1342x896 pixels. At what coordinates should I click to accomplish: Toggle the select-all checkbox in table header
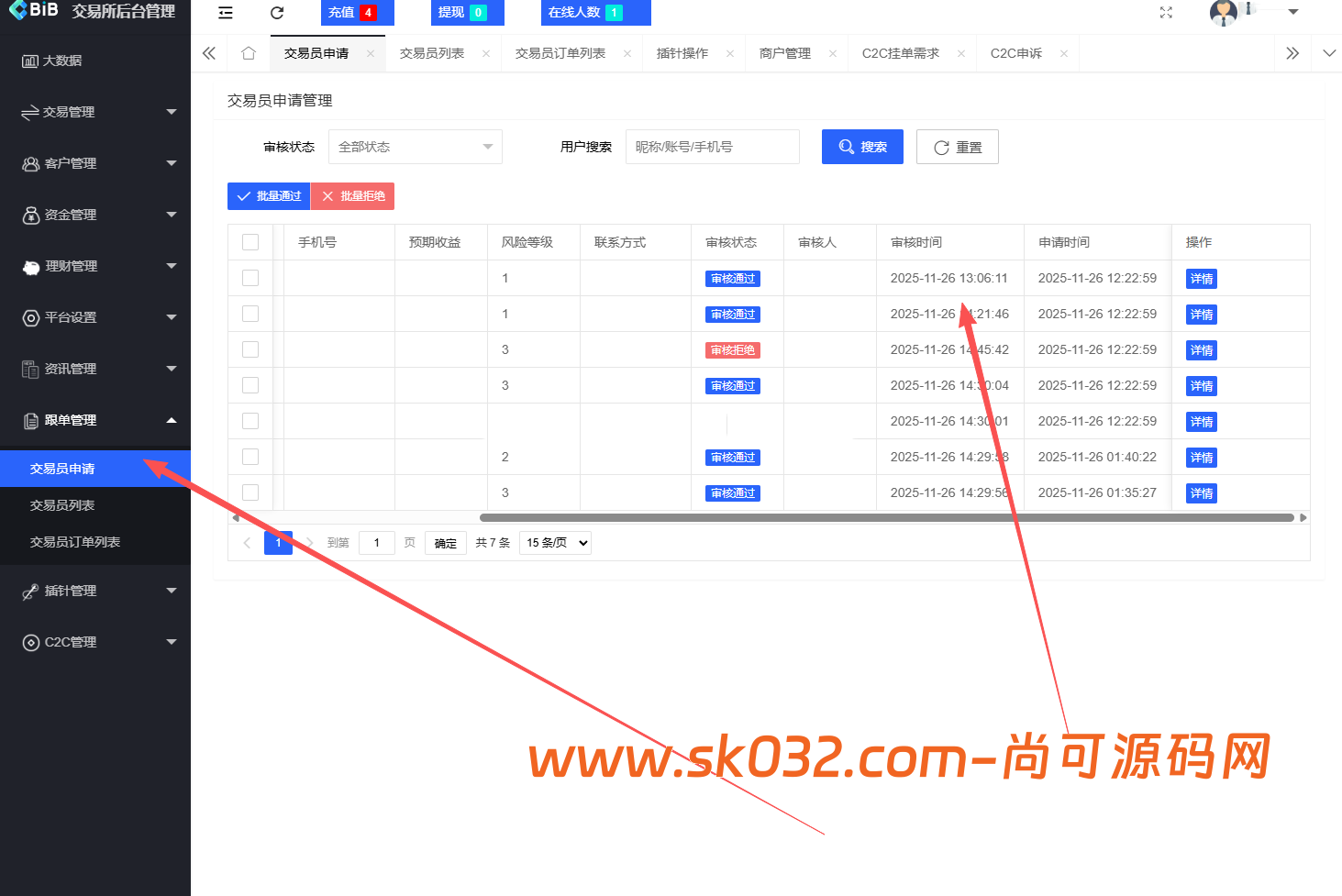point(250,241)
